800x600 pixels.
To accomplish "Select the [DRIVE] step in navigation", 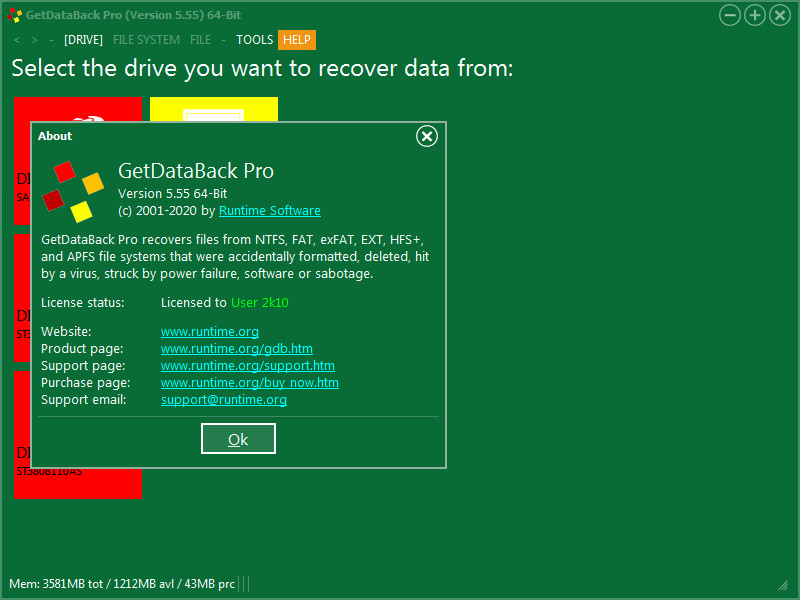I will tap(83, 40).
